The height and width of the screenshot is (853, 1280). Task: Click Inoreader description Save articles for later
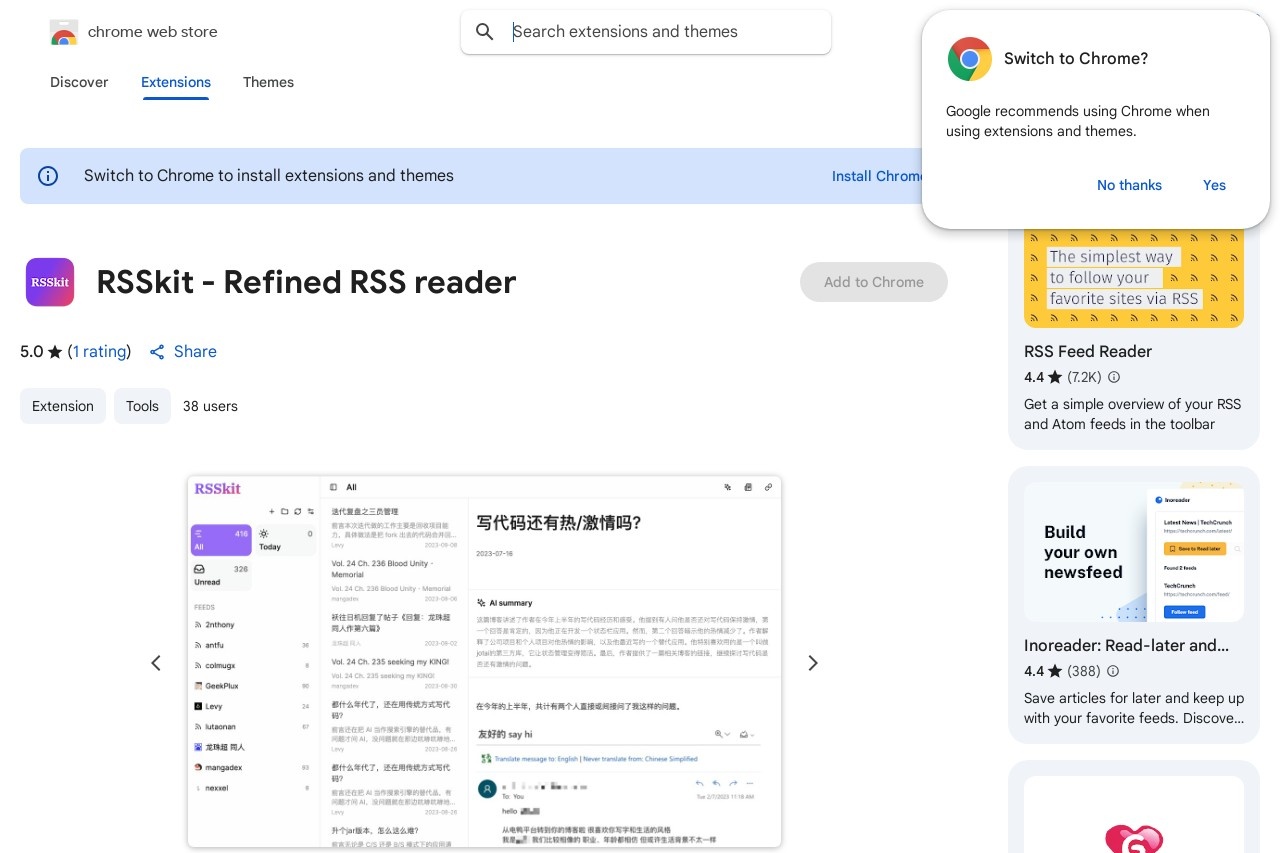pos(1134,708)
